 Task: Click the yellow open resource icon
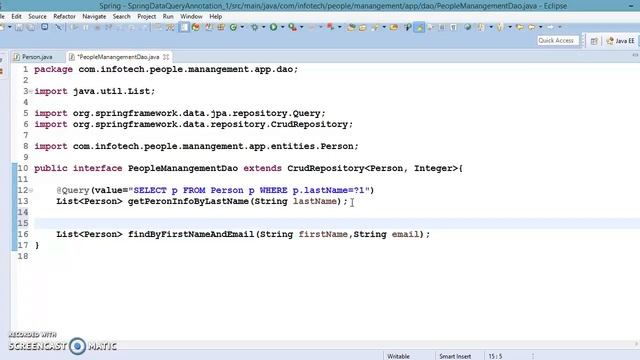[394, 27]
